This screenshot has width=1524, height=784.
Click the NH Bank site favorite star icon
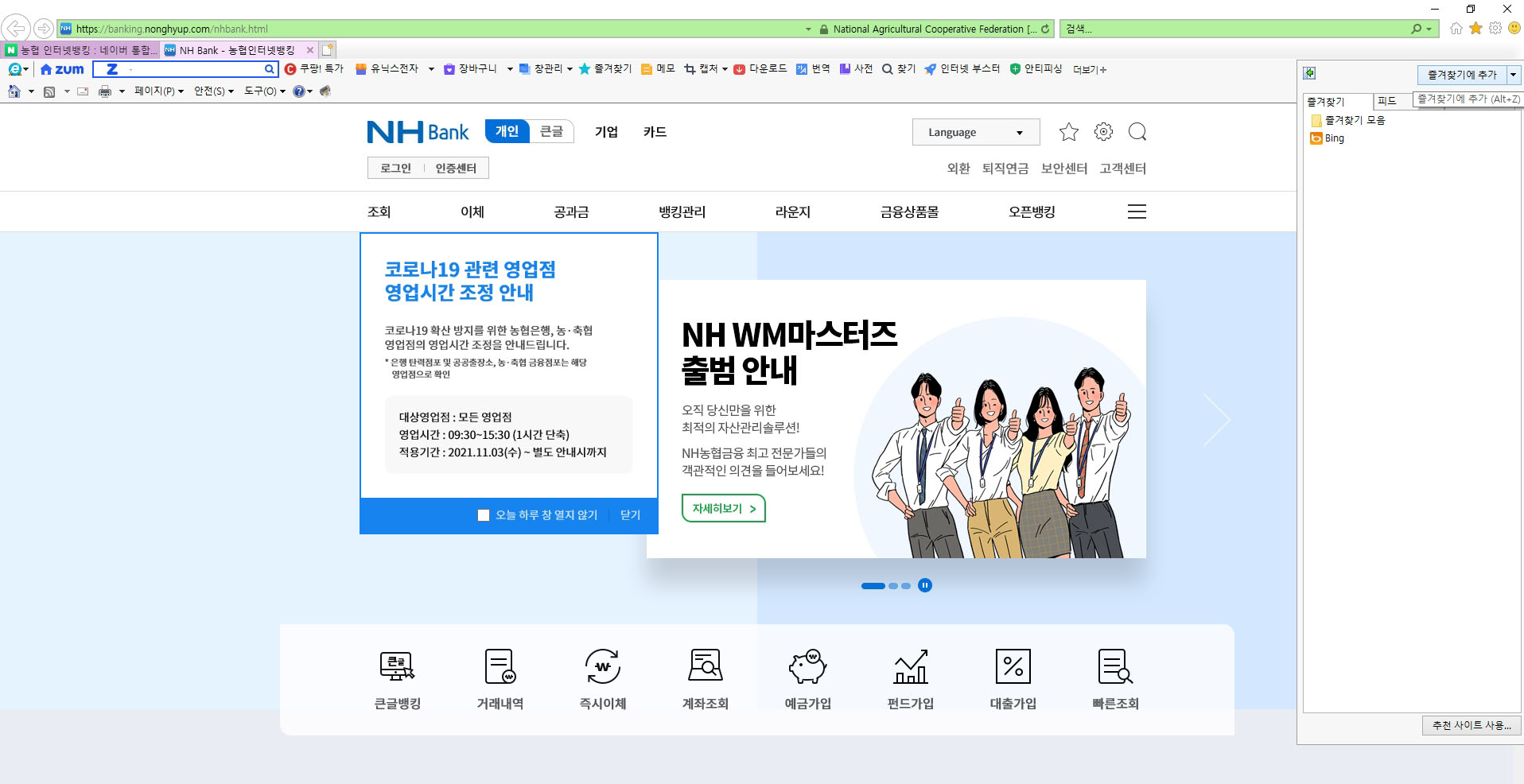(1068, 132)
